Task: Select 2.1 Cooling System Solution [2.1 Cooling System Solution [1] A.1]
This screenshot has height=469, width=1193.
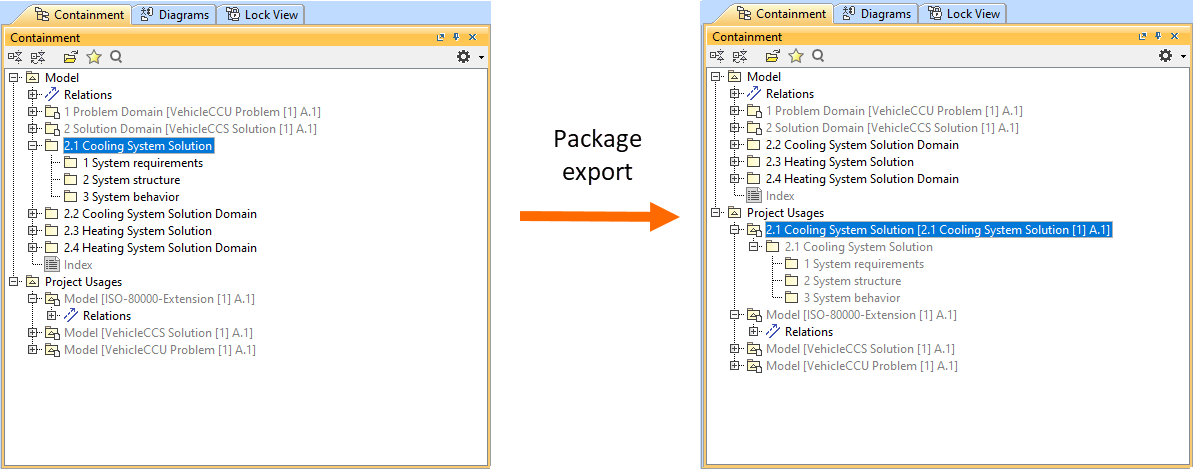Action: pos(940,230)
